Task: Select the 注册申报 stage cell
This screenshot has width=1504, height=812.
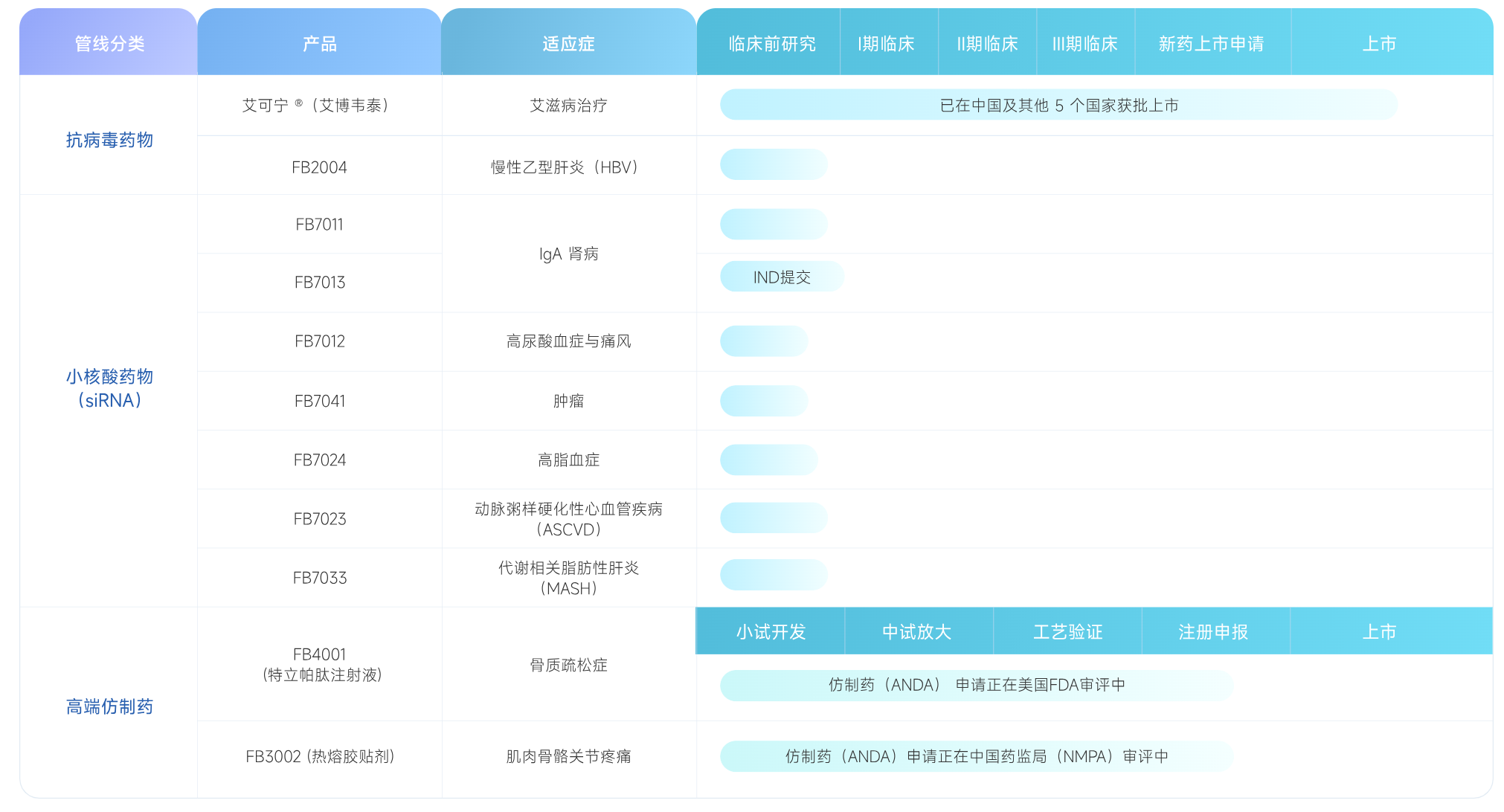Action: 1215,631
